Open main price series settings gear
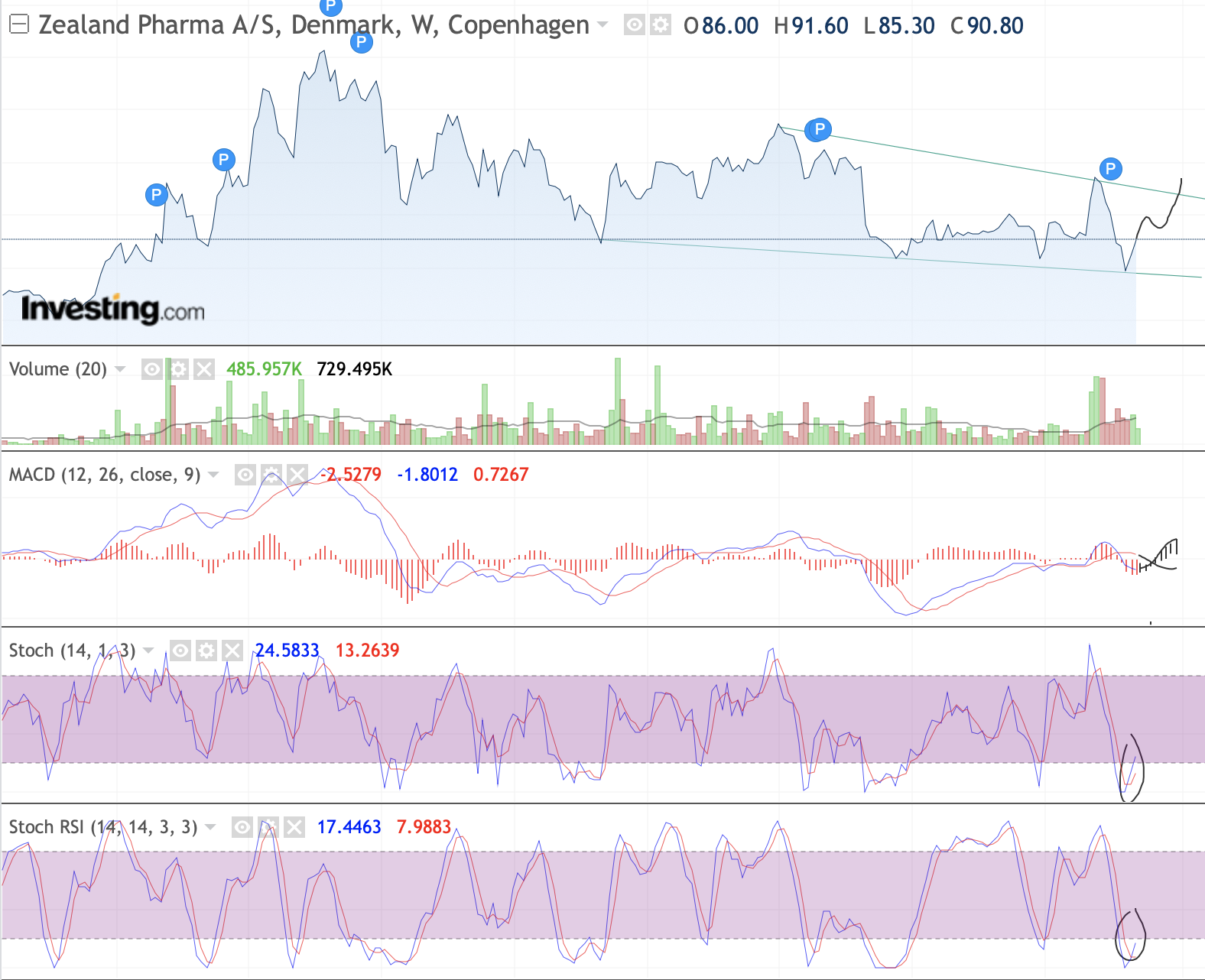Viewport: 1205px width, 980px height. click(660, 25)
